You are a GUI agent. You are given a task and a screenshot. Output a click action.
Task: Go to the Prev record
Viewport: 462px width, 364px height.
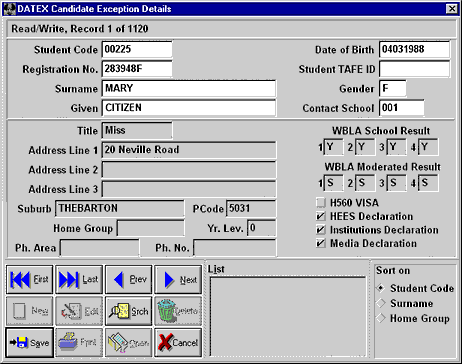129,279
